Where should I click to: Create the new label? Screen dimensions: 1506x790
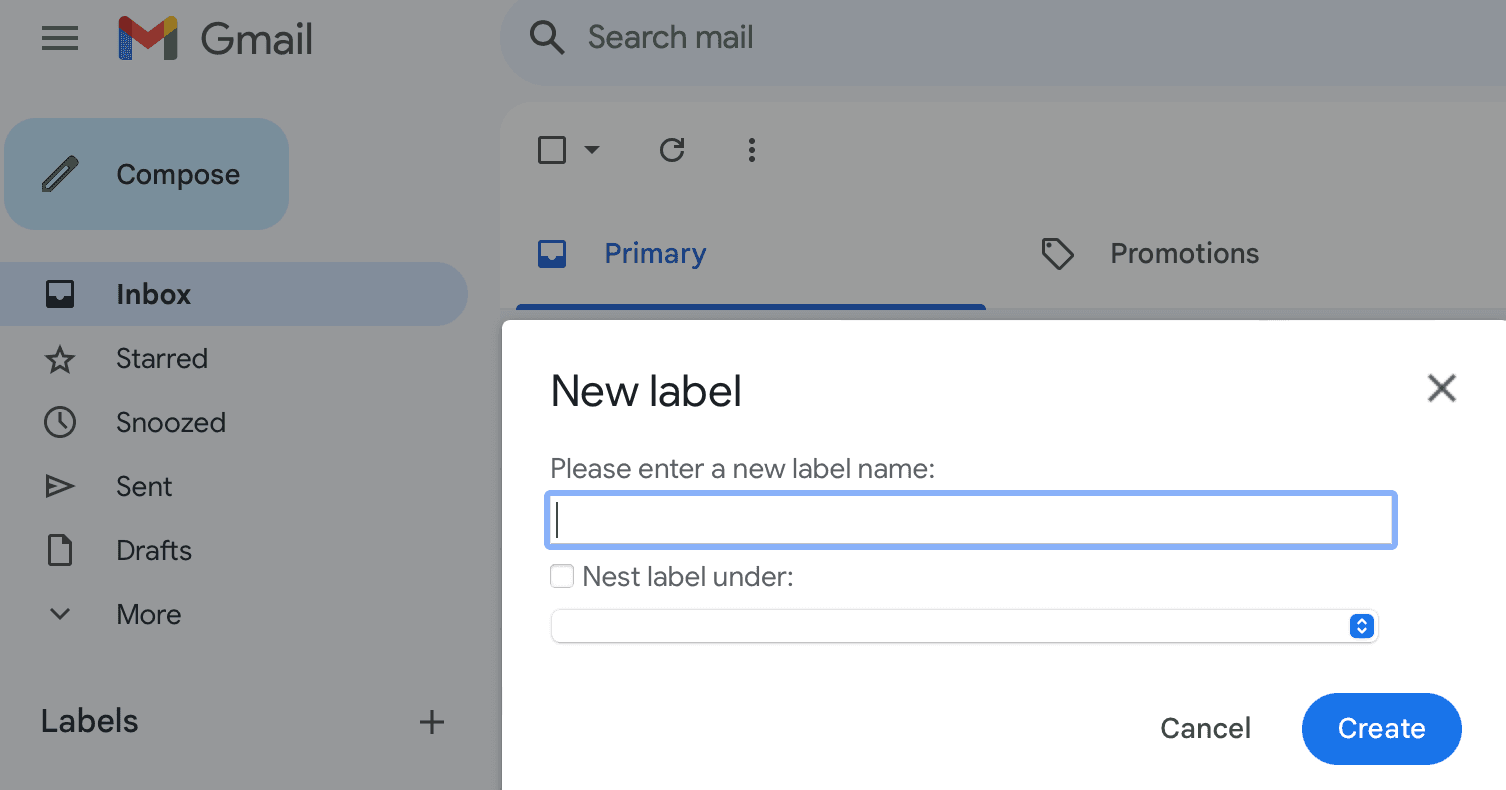coord(1381,728)
